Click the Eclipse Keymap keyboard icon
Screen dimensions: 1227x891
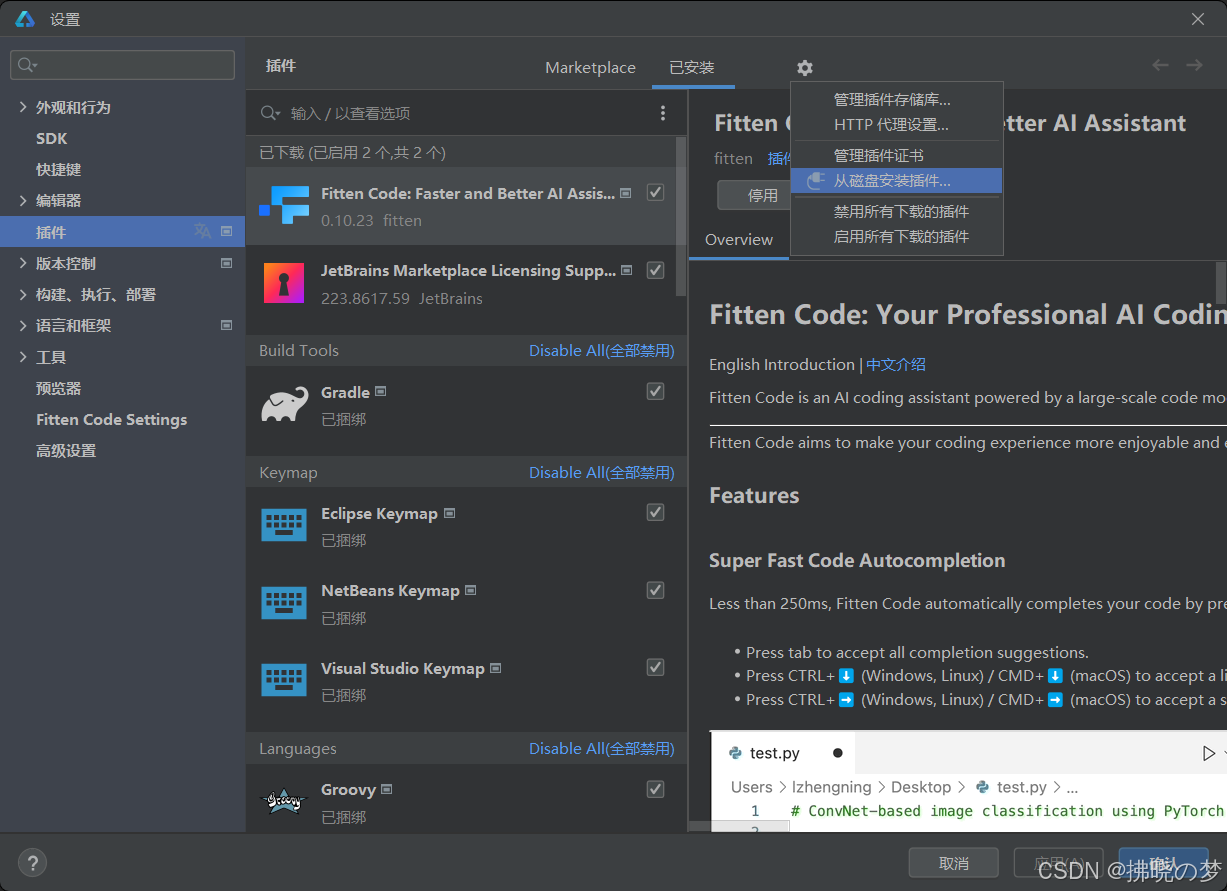tap(283, 525)
